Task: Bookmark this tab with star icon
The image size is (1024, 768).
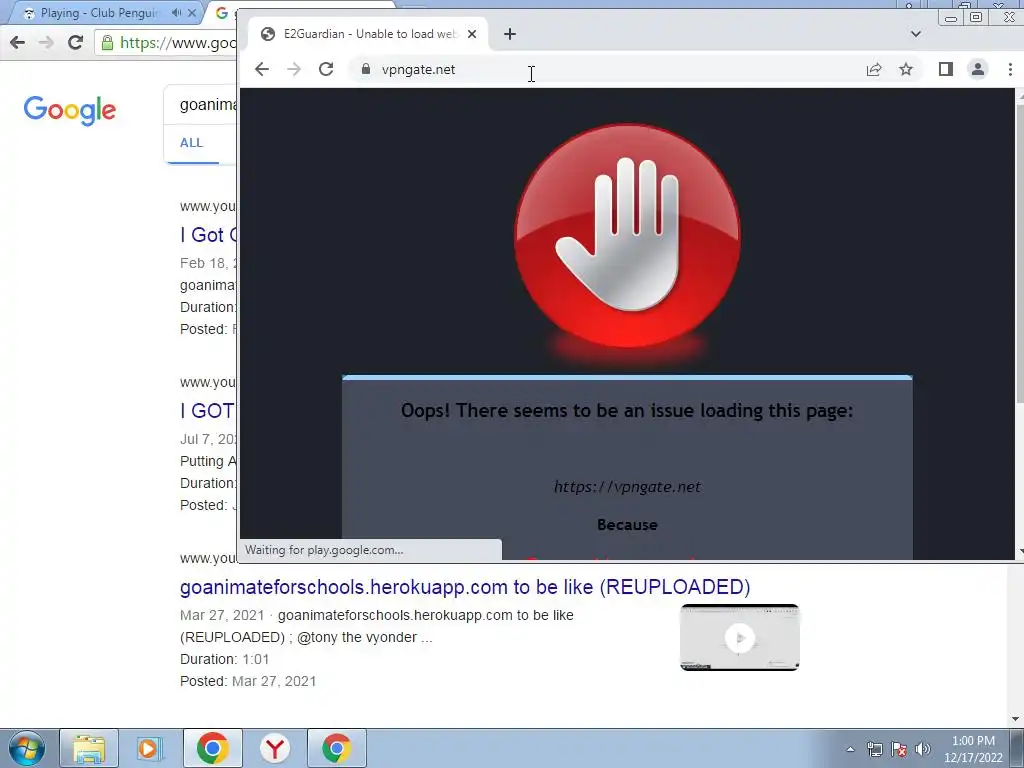Action: (x=906, y=69)
